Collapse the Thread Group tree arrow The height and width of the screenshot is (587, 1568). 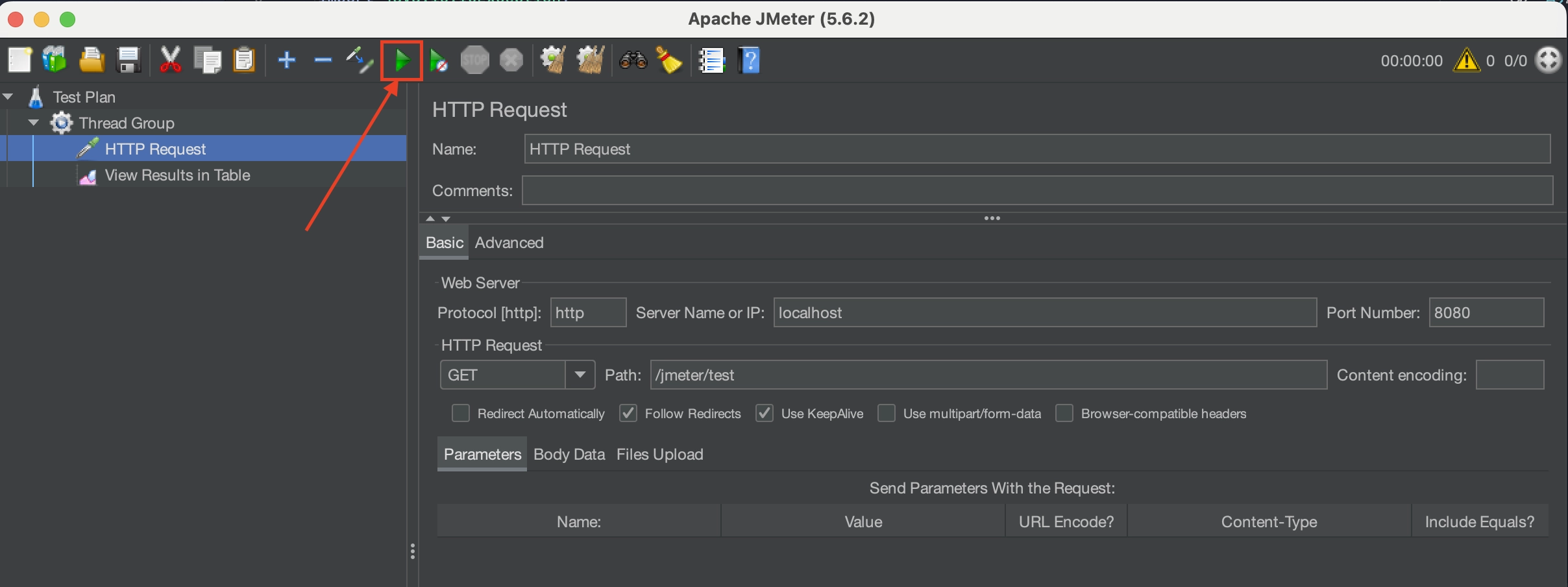pos(34,123)
